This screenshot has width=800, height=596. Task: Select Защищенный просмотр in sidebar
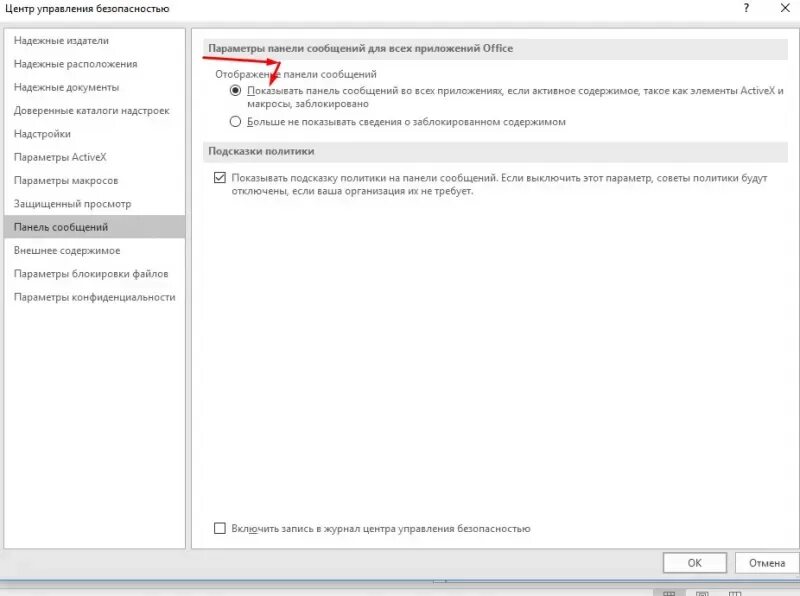pos(94,204)
